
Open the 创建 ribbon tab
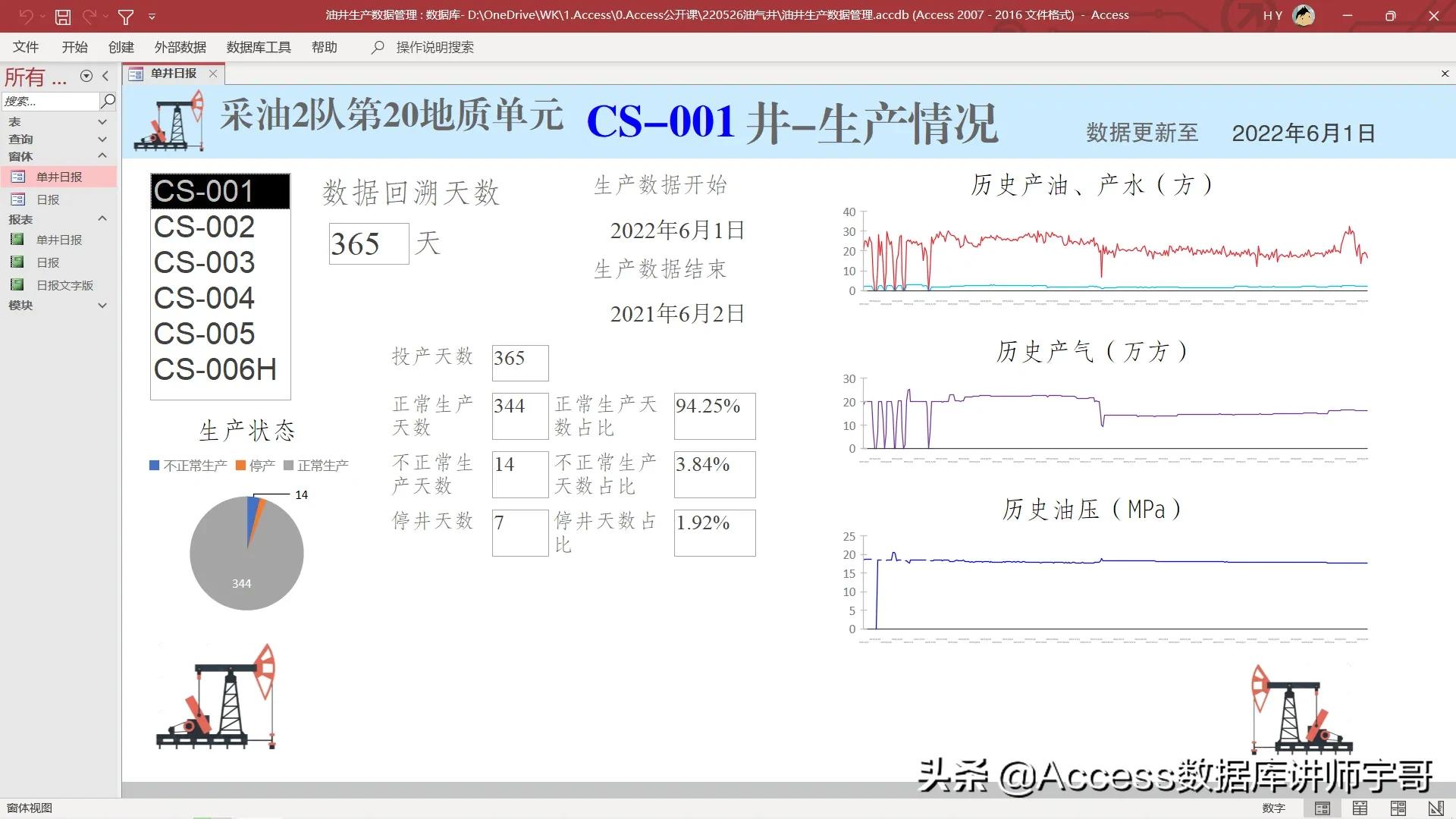pos(121,47)
